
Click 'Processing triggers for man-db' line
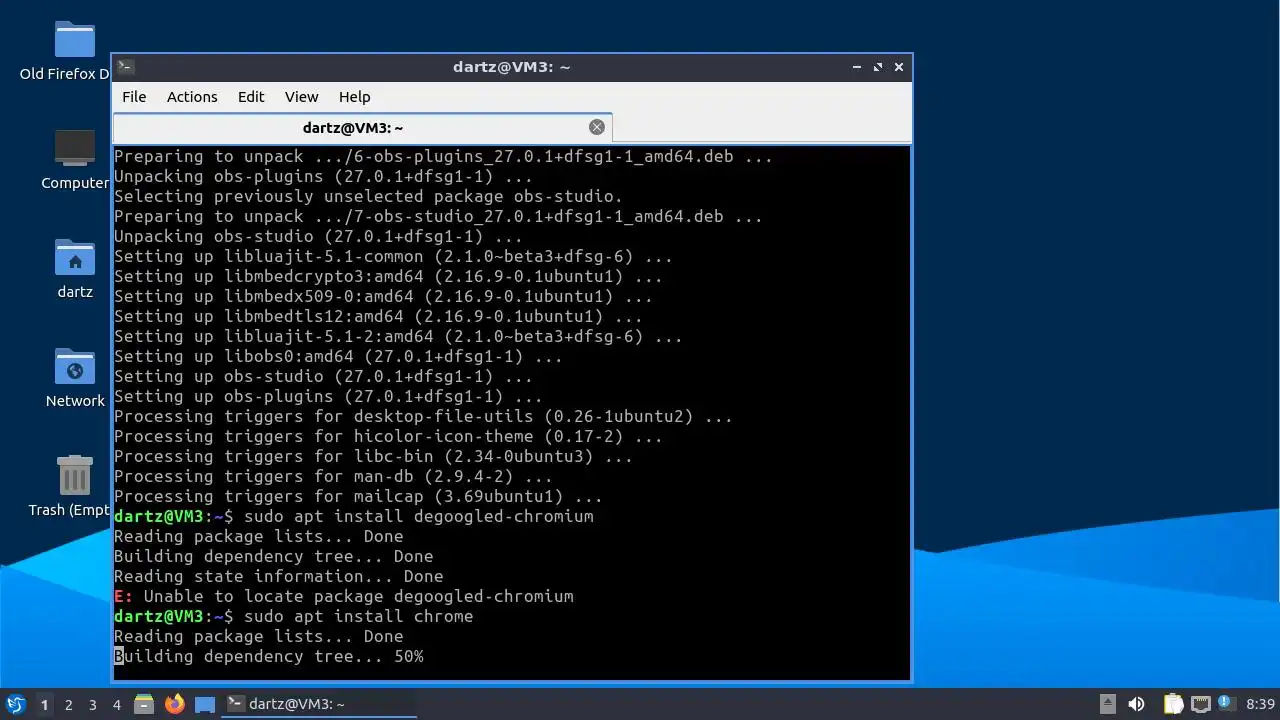pos(333,477)
